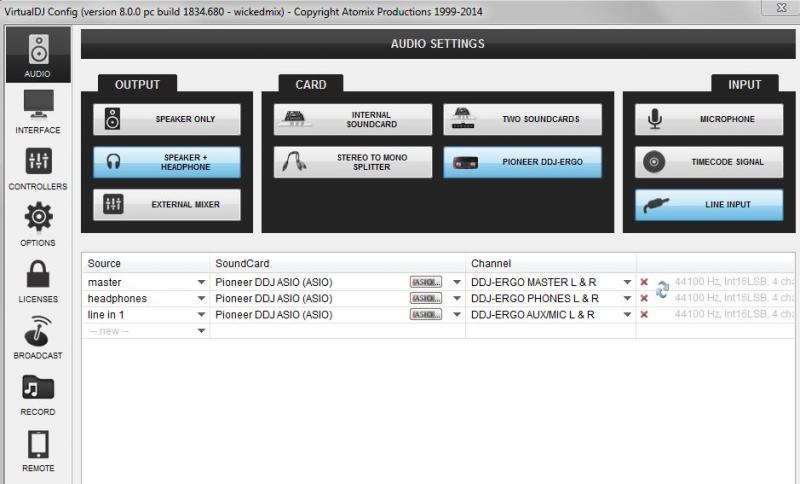800x484 pixels.
Task: Open the Options gear section
Action: (x=38, y=224)
